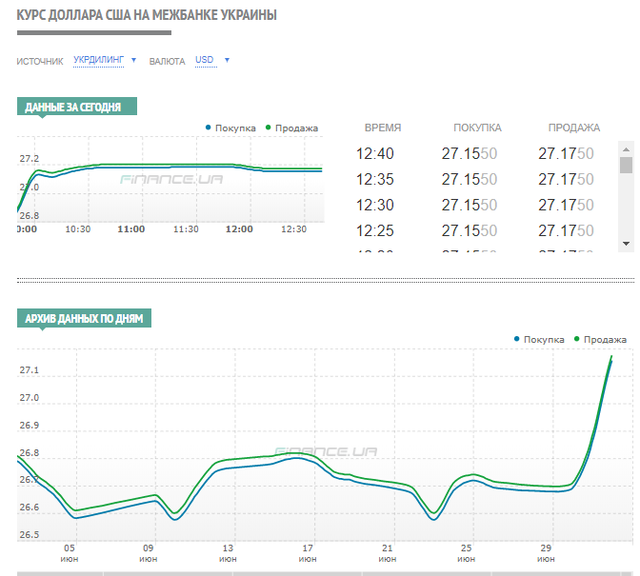Open the УКРДИЛИНГ source dropdown
Image resolution: width=640 pixels, height=576 pixels.
tap(99, 60)
